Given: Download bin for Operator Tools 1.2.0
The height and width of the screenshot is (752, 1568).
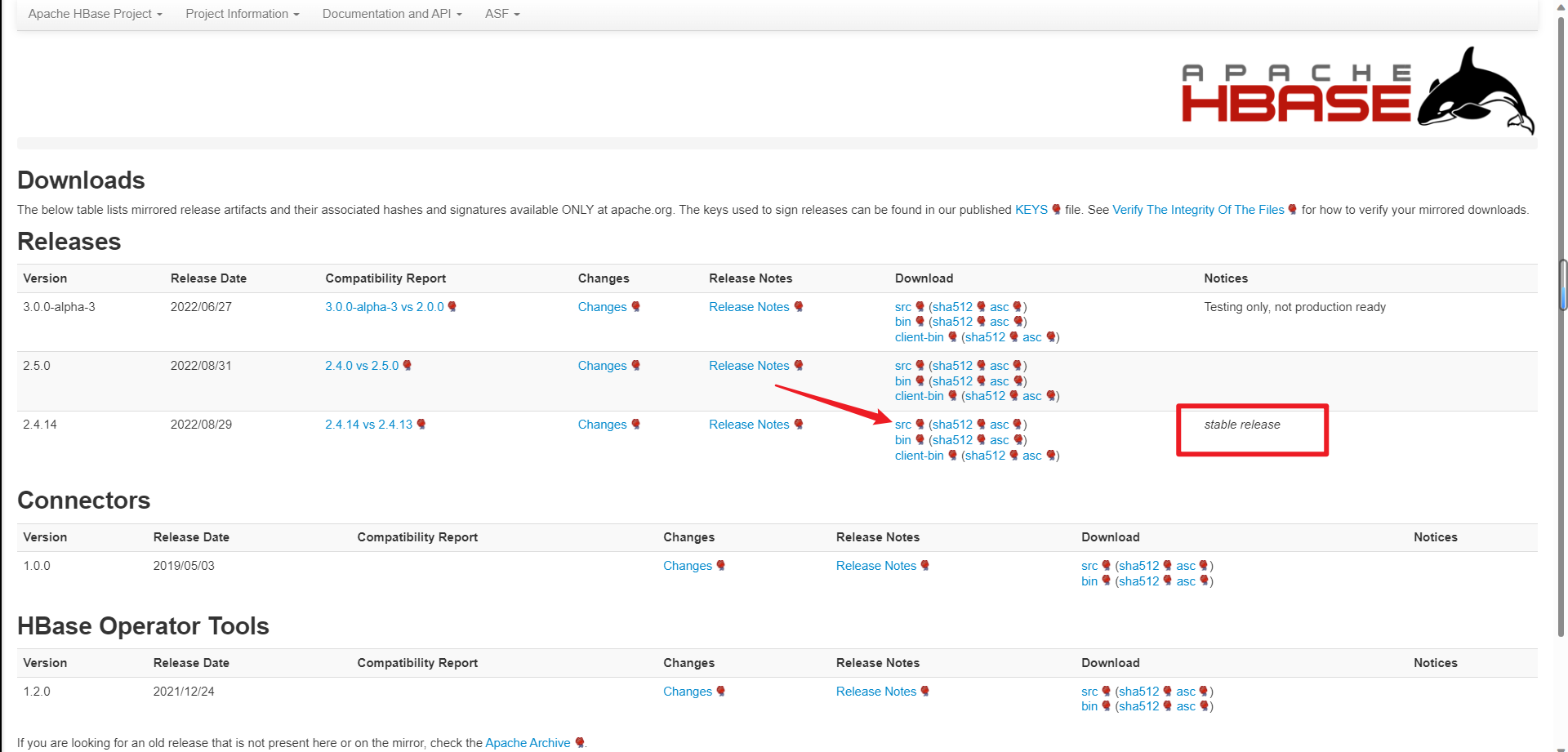Looking at the screenshot, I should point(1089,706).
